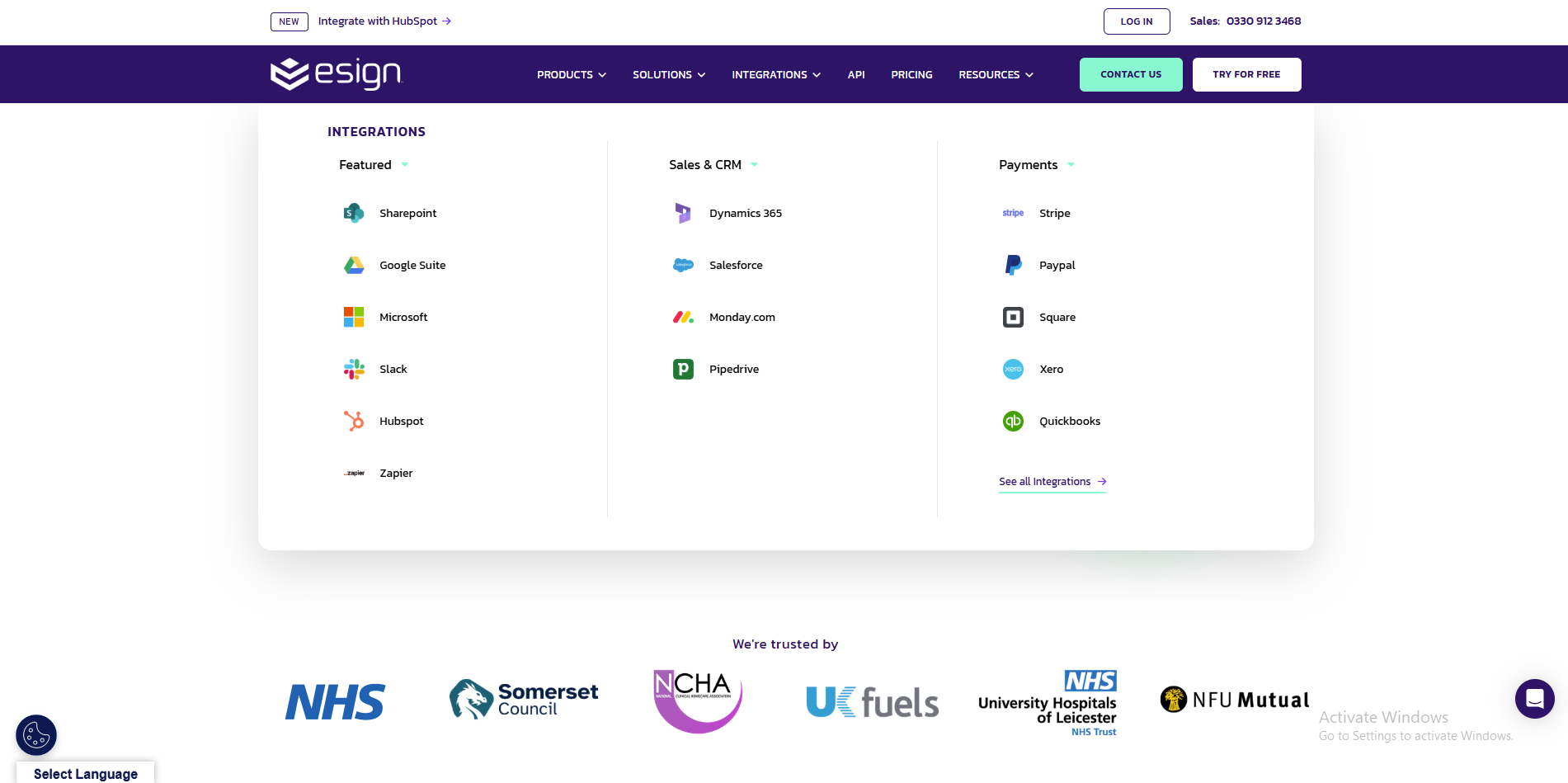The height and width of the screenshot is (783, 1568).
Task: Click the NEW badge
Action: 289,21
